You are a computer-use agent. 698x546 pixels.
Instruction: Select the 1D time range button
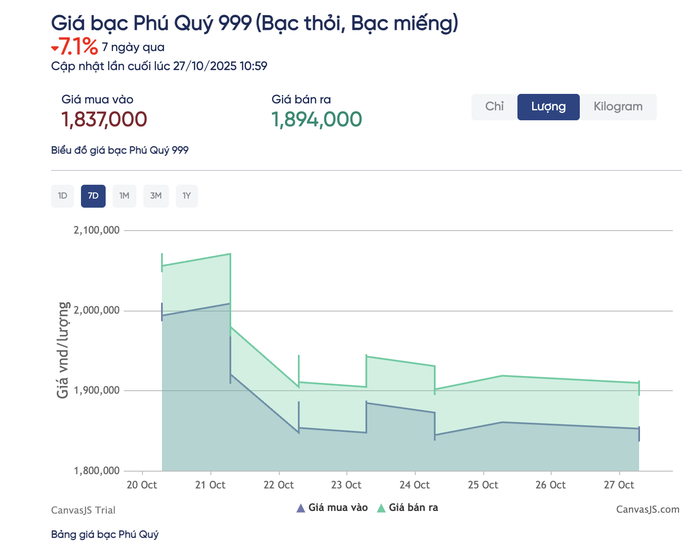(x=62, y=196)
